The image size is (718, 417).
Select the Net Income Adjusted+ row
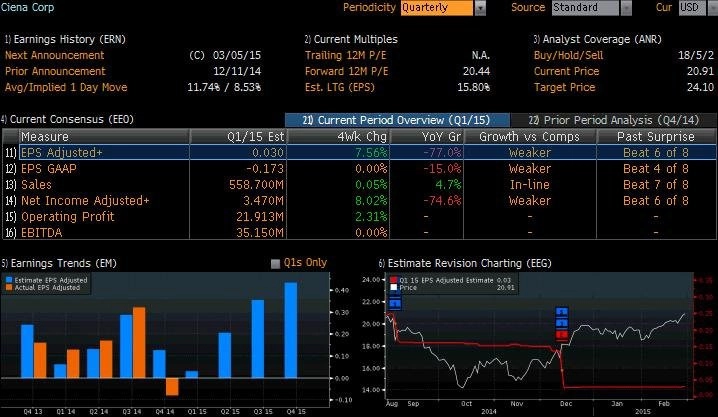[359, 200]
